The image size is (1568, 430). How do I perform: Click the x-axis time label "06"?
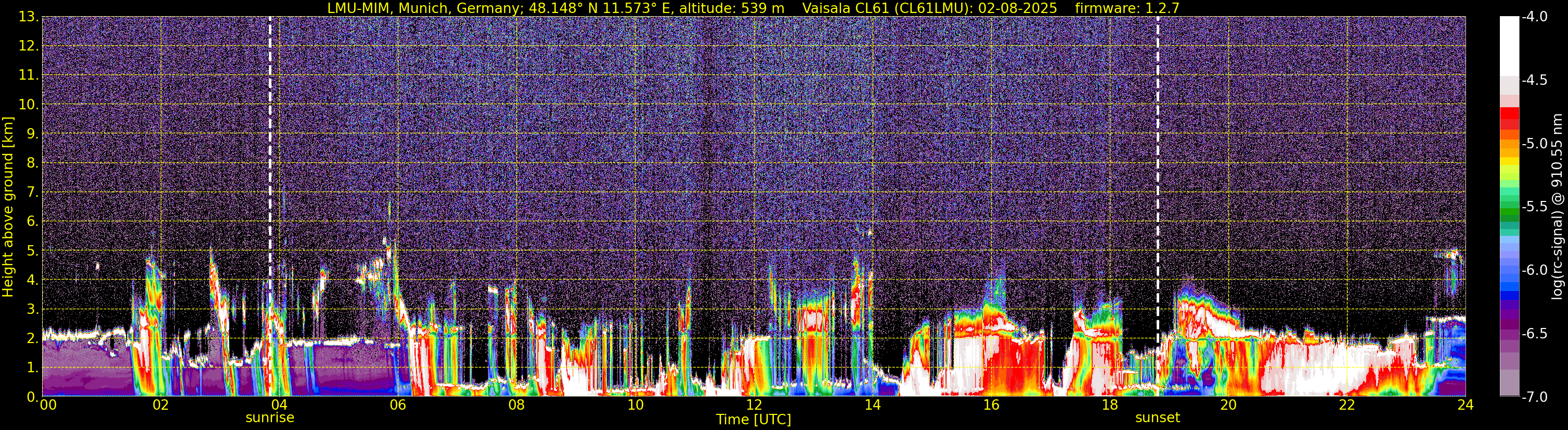pos(397,405)
